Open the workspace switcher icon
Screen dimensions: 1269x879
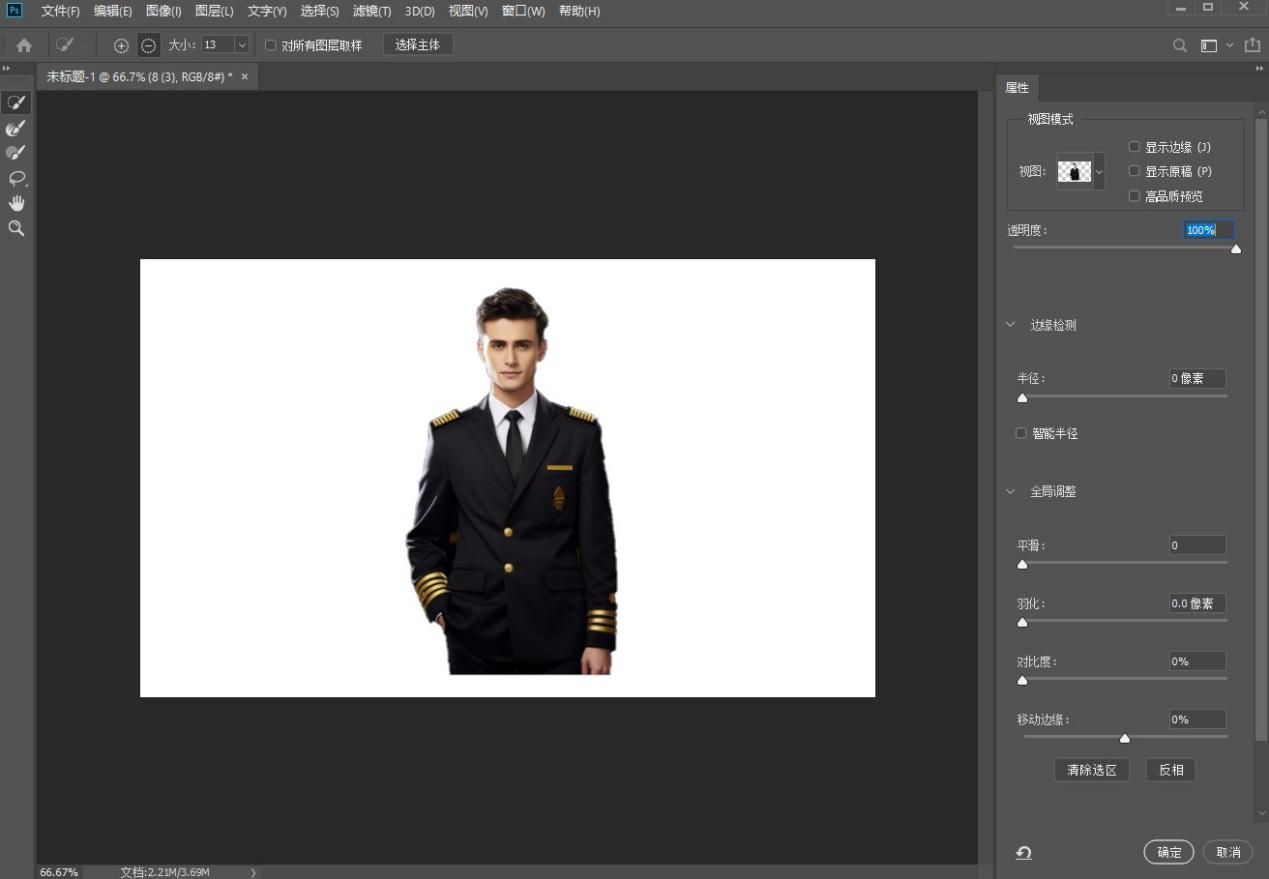(x=1209, y=45)
